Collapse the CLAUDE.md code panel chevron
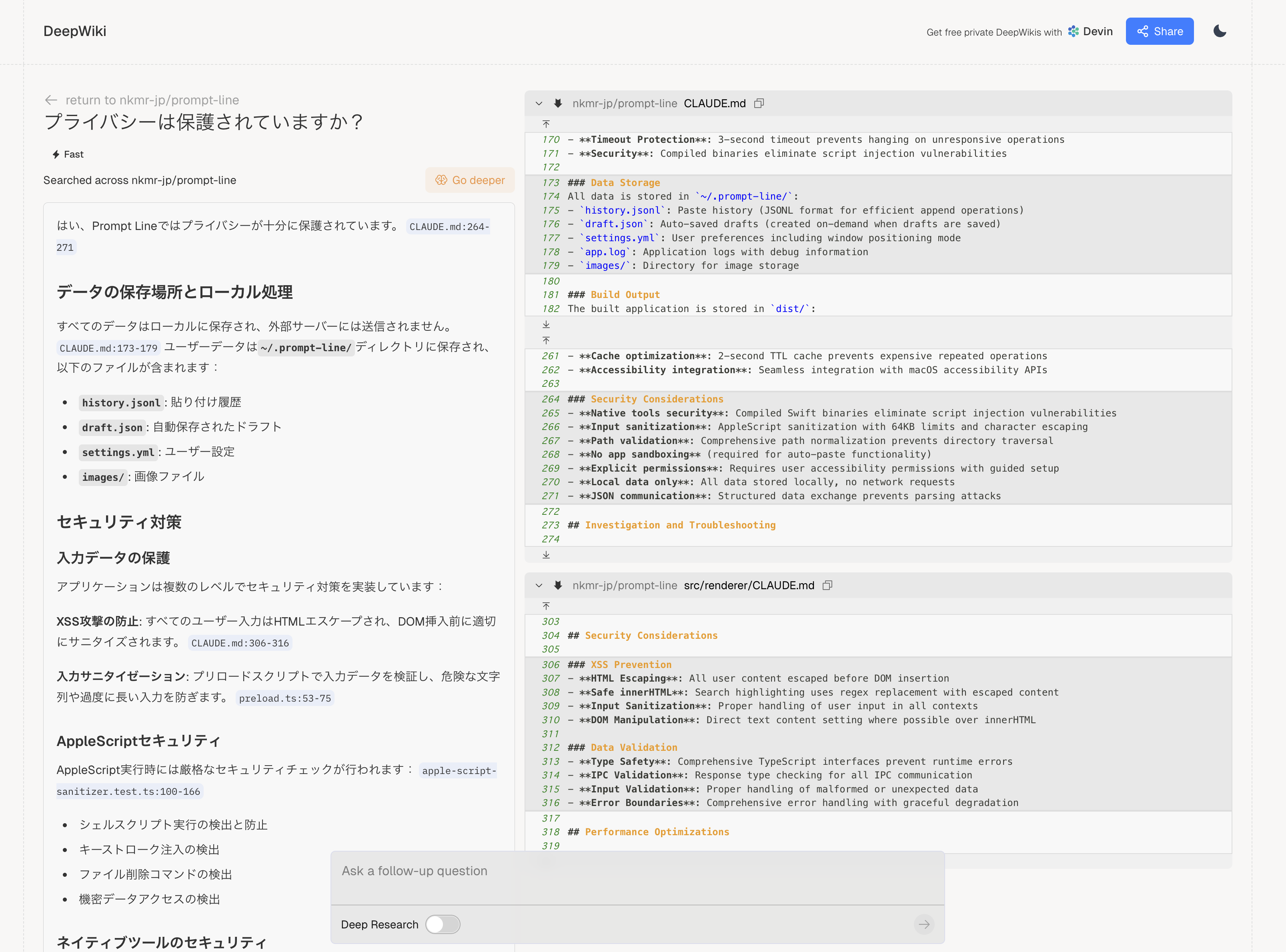Image resolution: width=1286 pixels, height=952 pixels. (x=539, y=103)
